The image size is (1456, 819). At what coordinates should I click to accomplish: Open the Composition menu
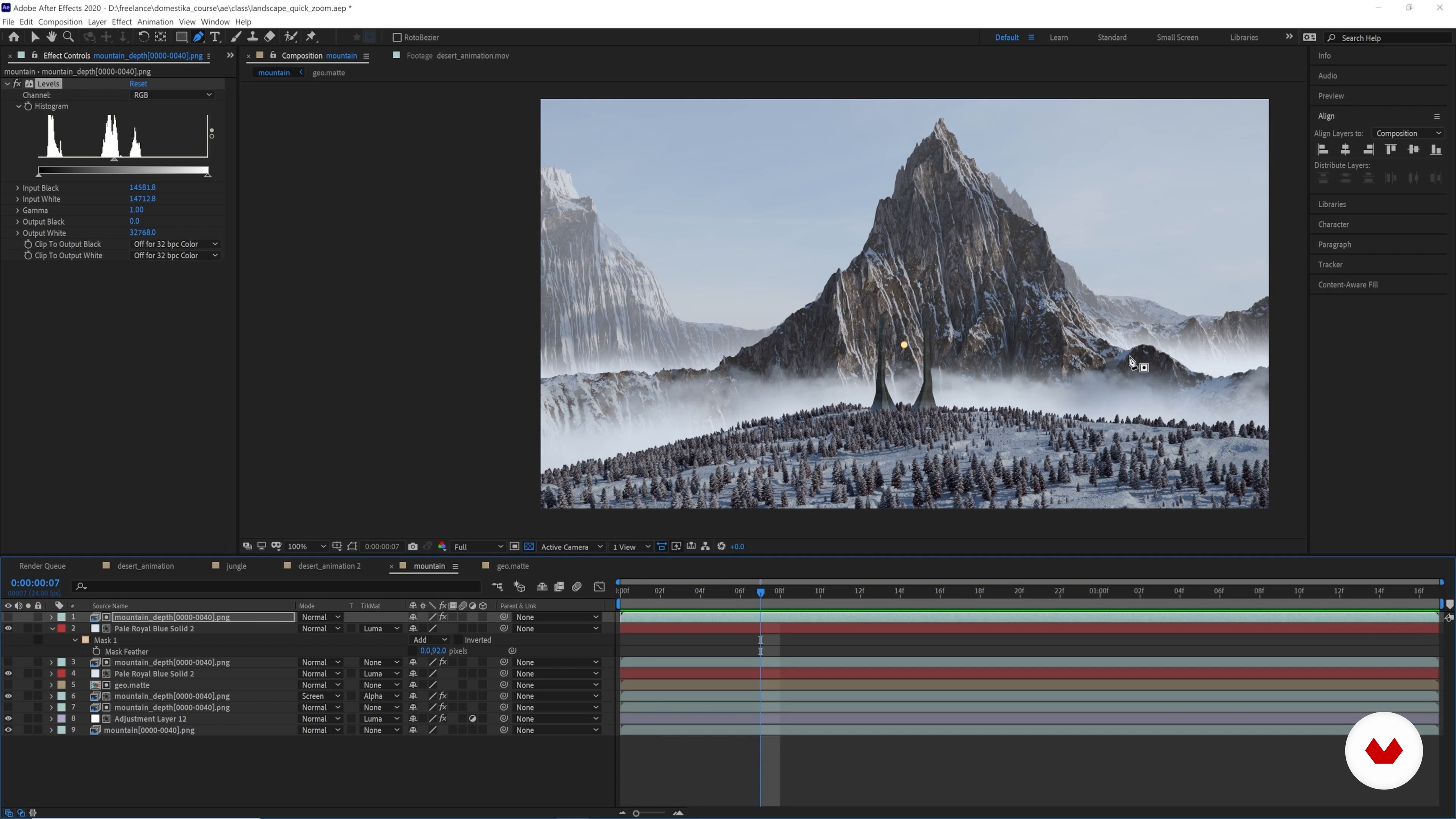(x=60, y=22)
